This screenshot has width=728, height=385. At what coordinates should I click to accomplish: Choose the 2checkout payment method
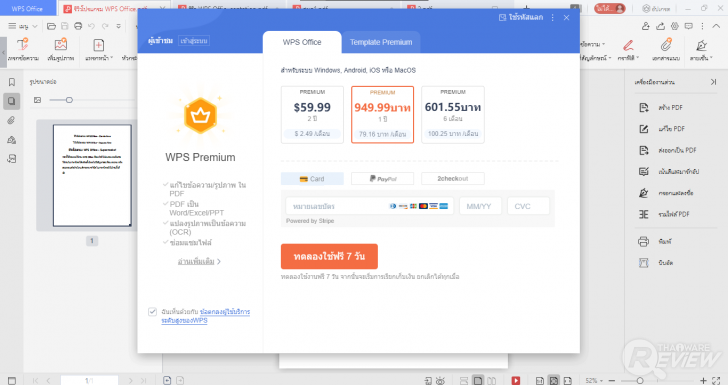453,179
